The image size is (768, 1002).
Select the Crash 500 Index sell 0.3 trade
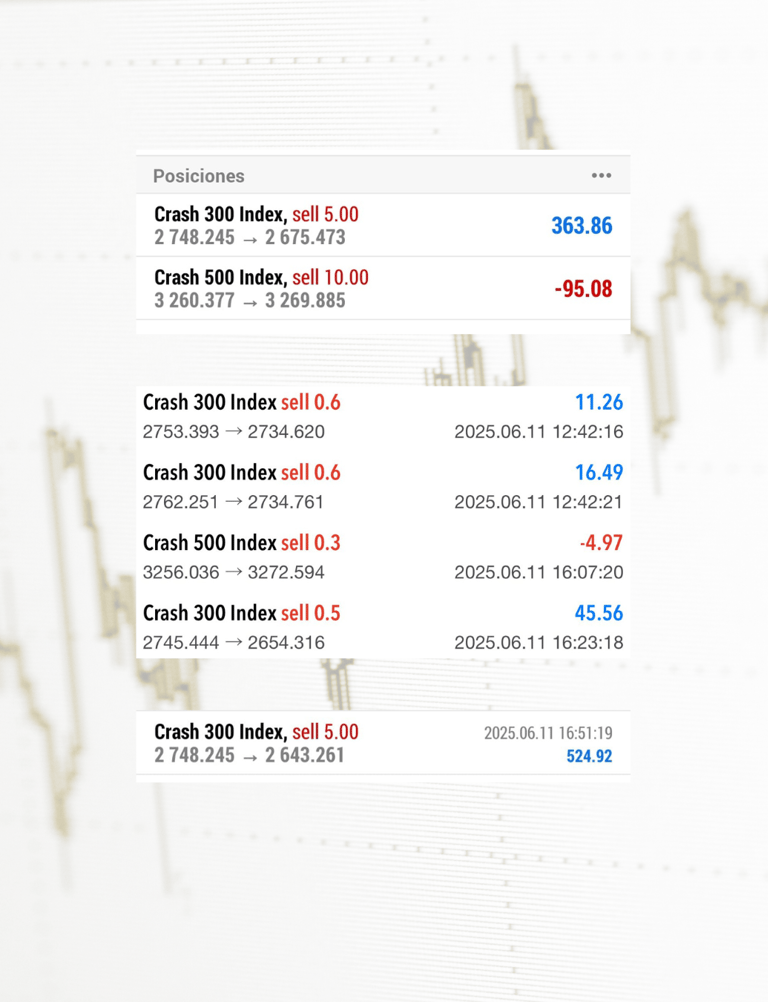(383, 557)
